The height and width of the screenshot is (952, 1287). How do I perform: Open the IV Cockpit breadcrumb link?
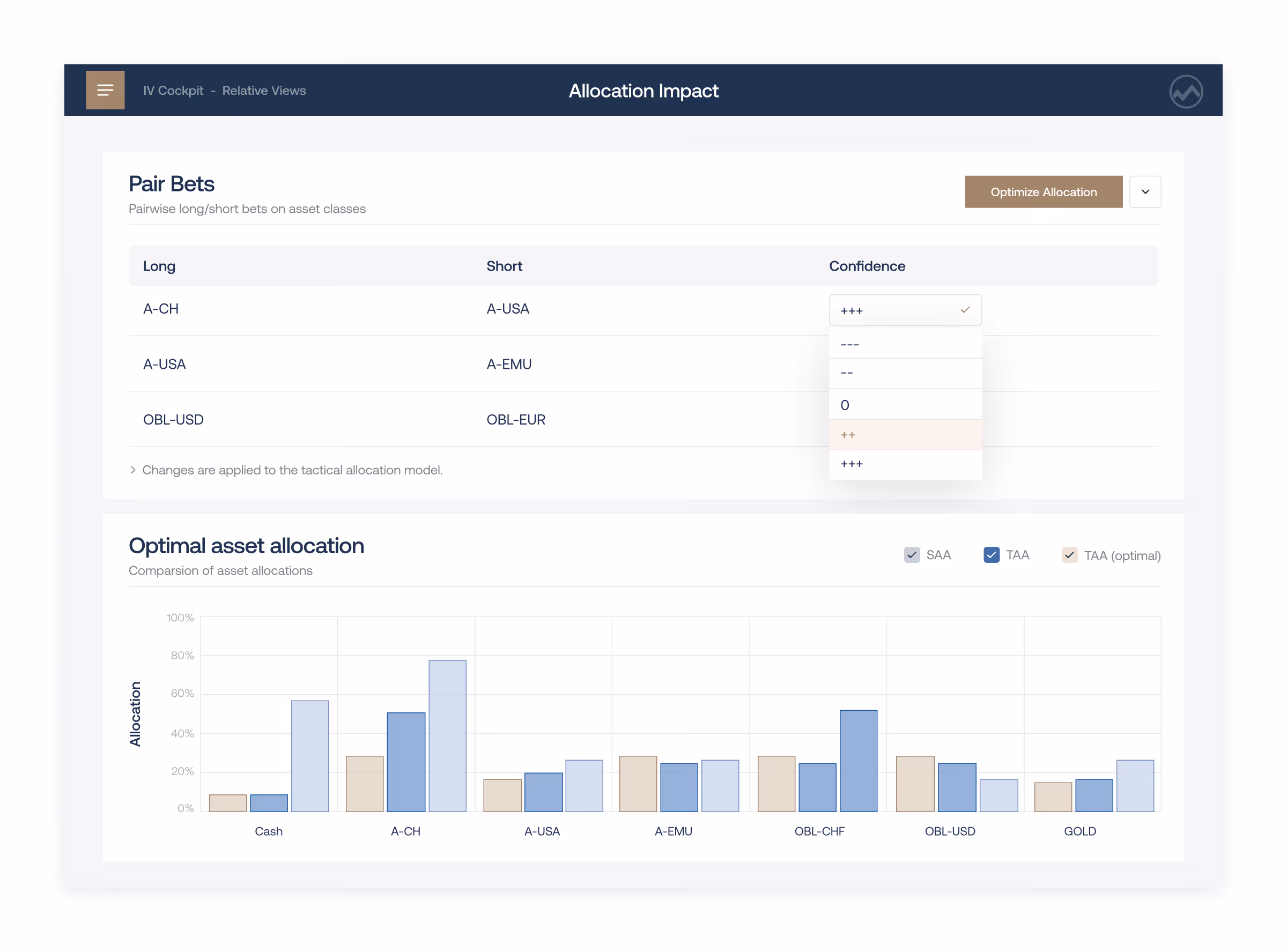(173, 91)
